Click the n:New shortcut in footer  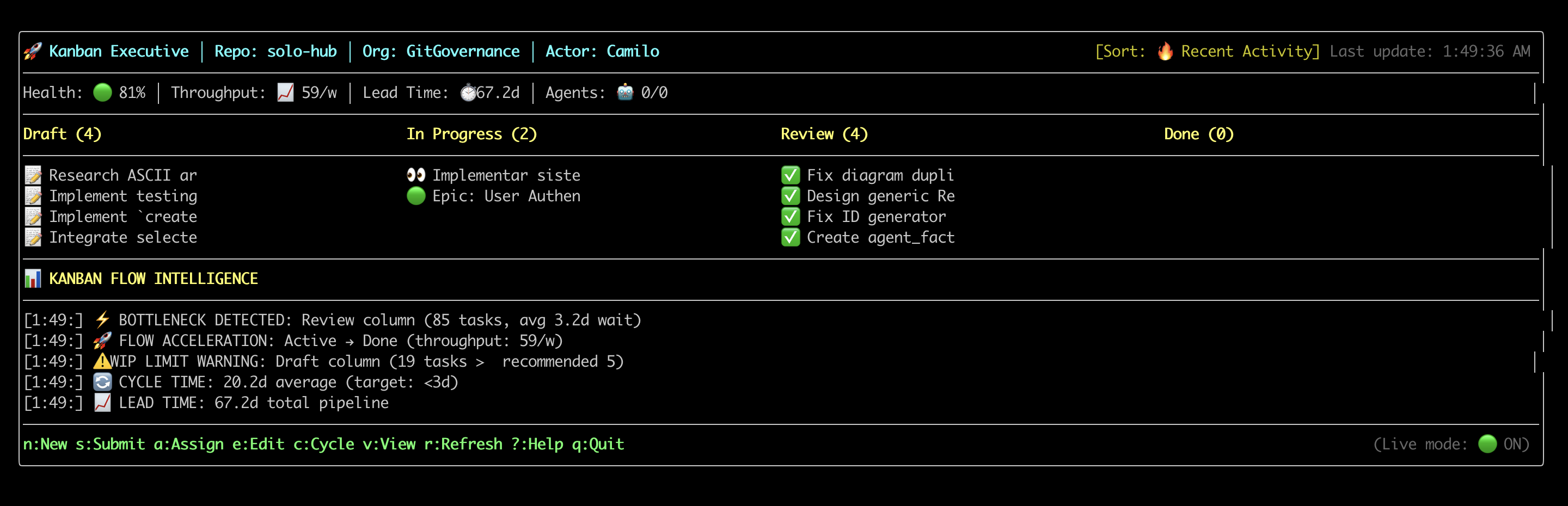pos(45,444)
